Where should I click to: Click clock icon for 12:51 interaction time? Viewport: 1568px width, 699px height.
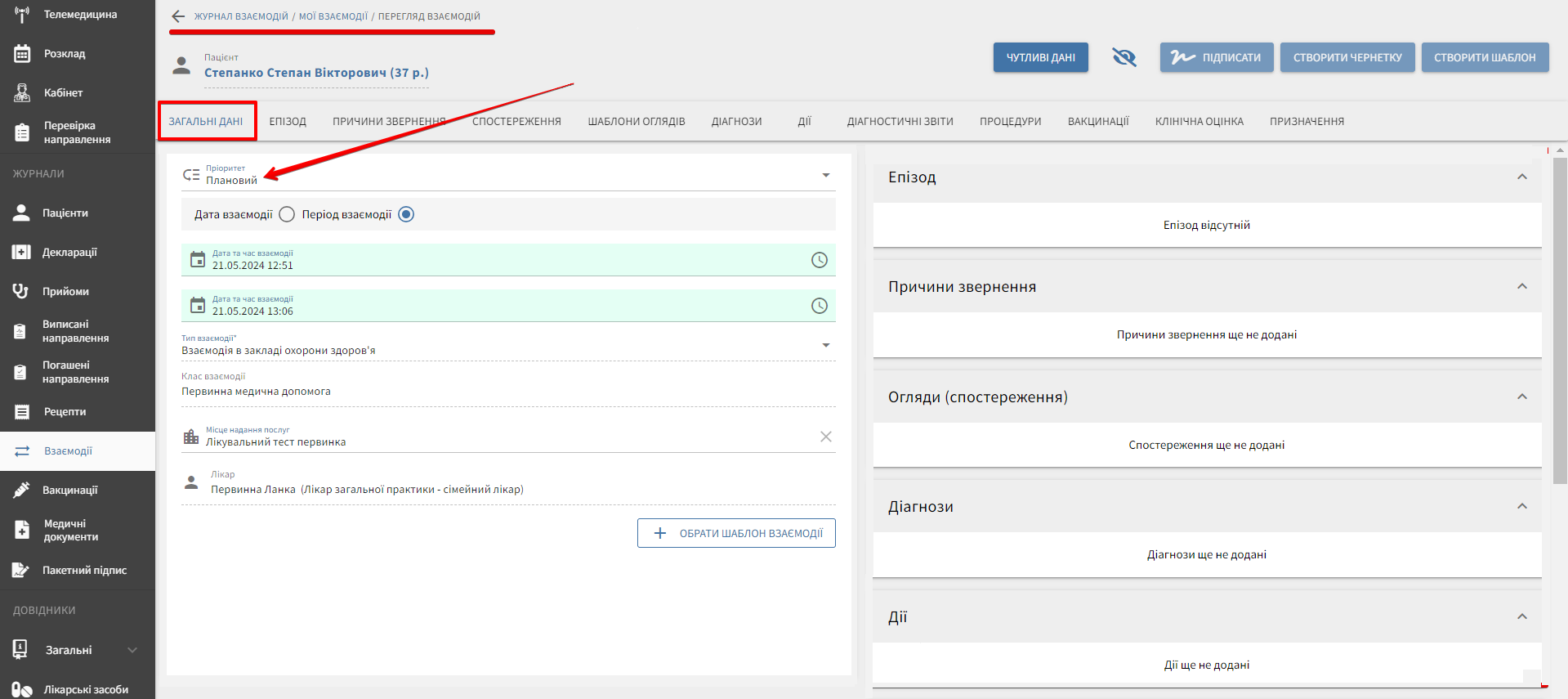click(x=819, y=260)
